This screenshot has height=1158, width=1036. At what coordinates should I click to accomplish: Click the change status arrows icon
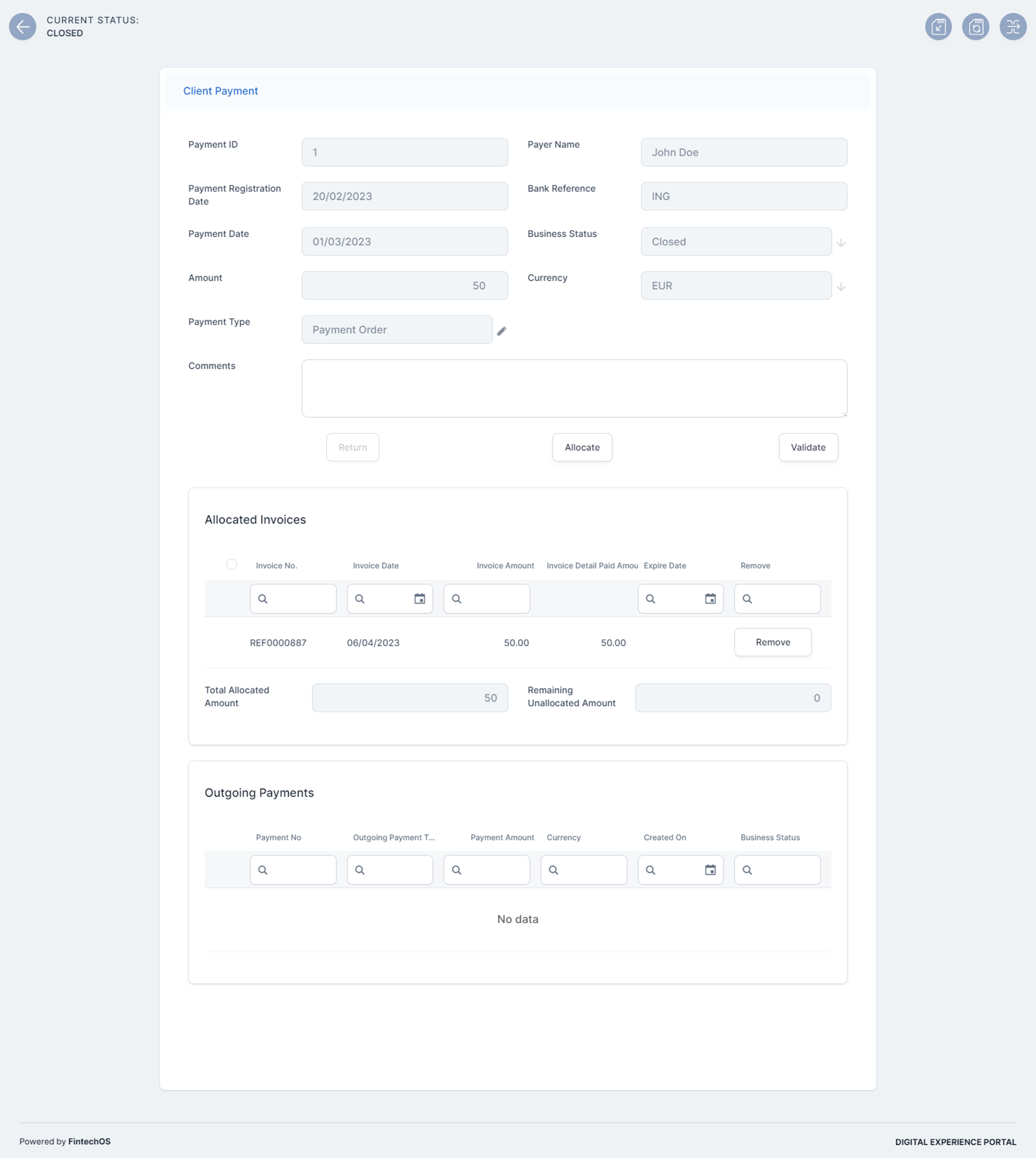point(1013,27)
